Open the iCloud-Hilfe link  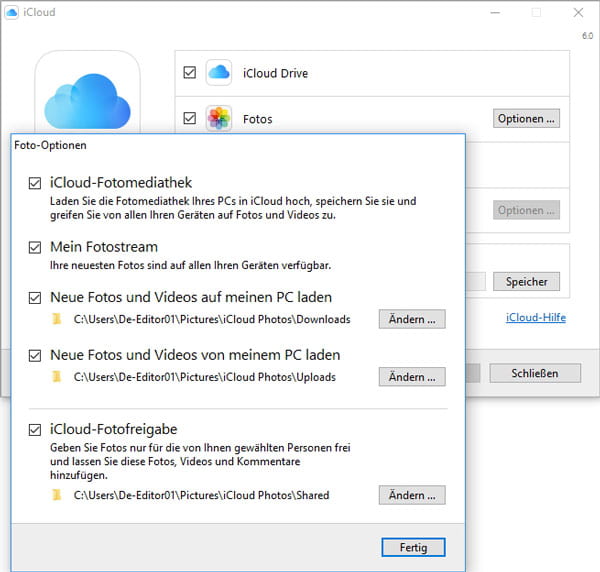[x=536, y=317]
